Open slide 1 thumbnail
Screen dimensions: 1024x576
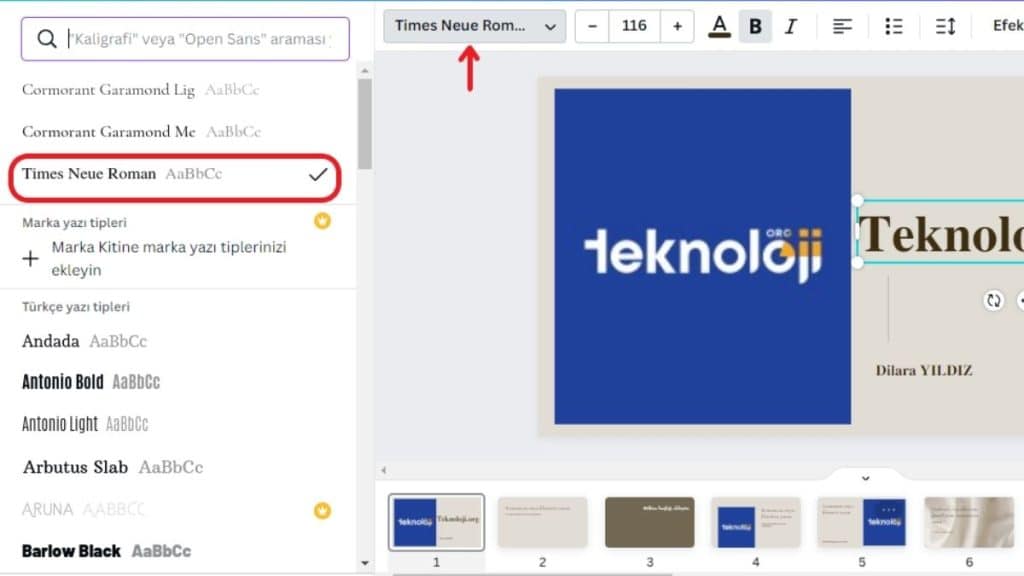436,522
